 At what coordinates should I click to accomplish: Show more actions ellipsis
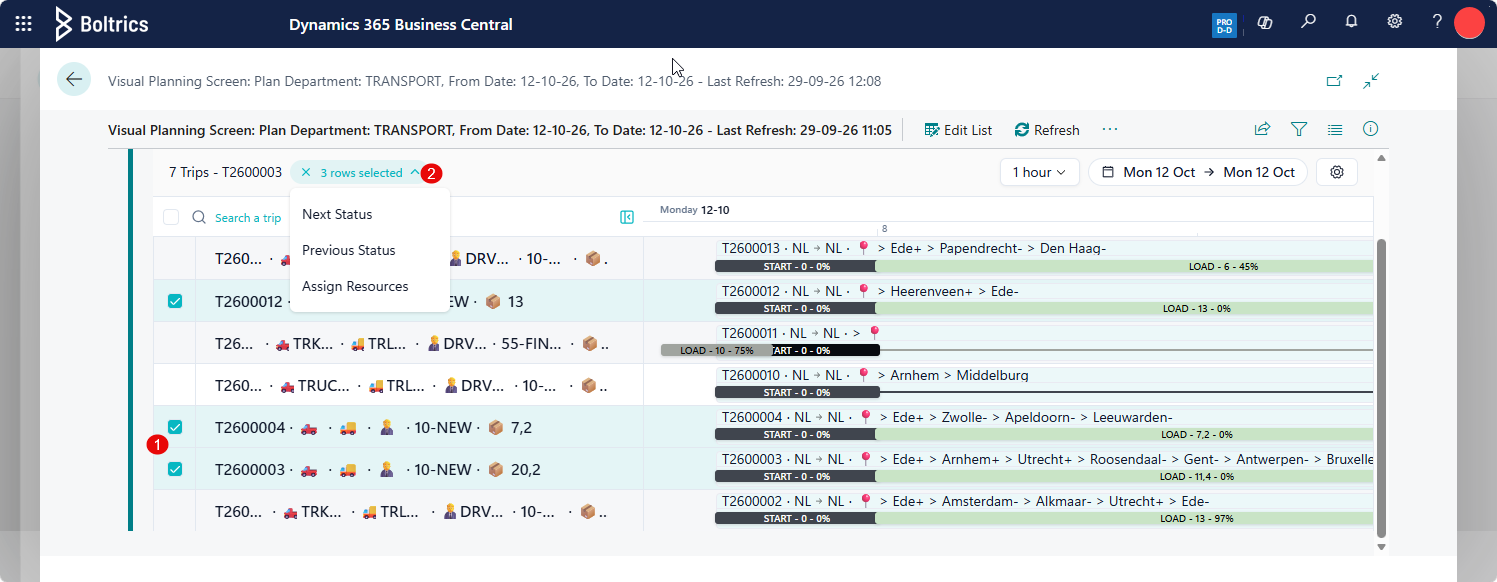pyautogui.click(x=1110, y=129)
